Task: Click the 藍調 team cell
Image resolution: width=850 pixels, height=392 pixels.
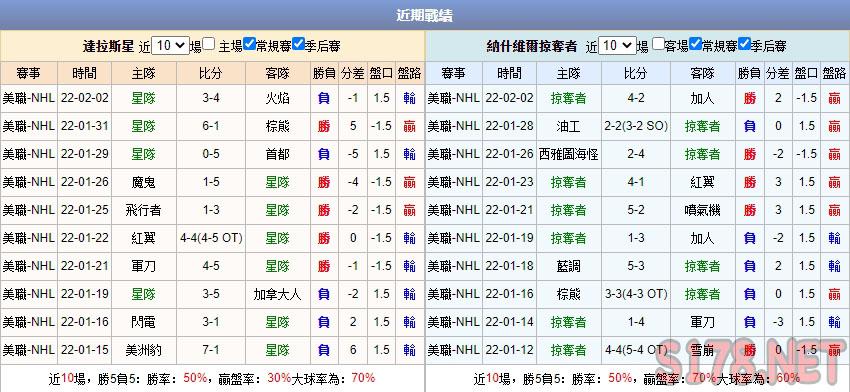Action: point(569,266)
